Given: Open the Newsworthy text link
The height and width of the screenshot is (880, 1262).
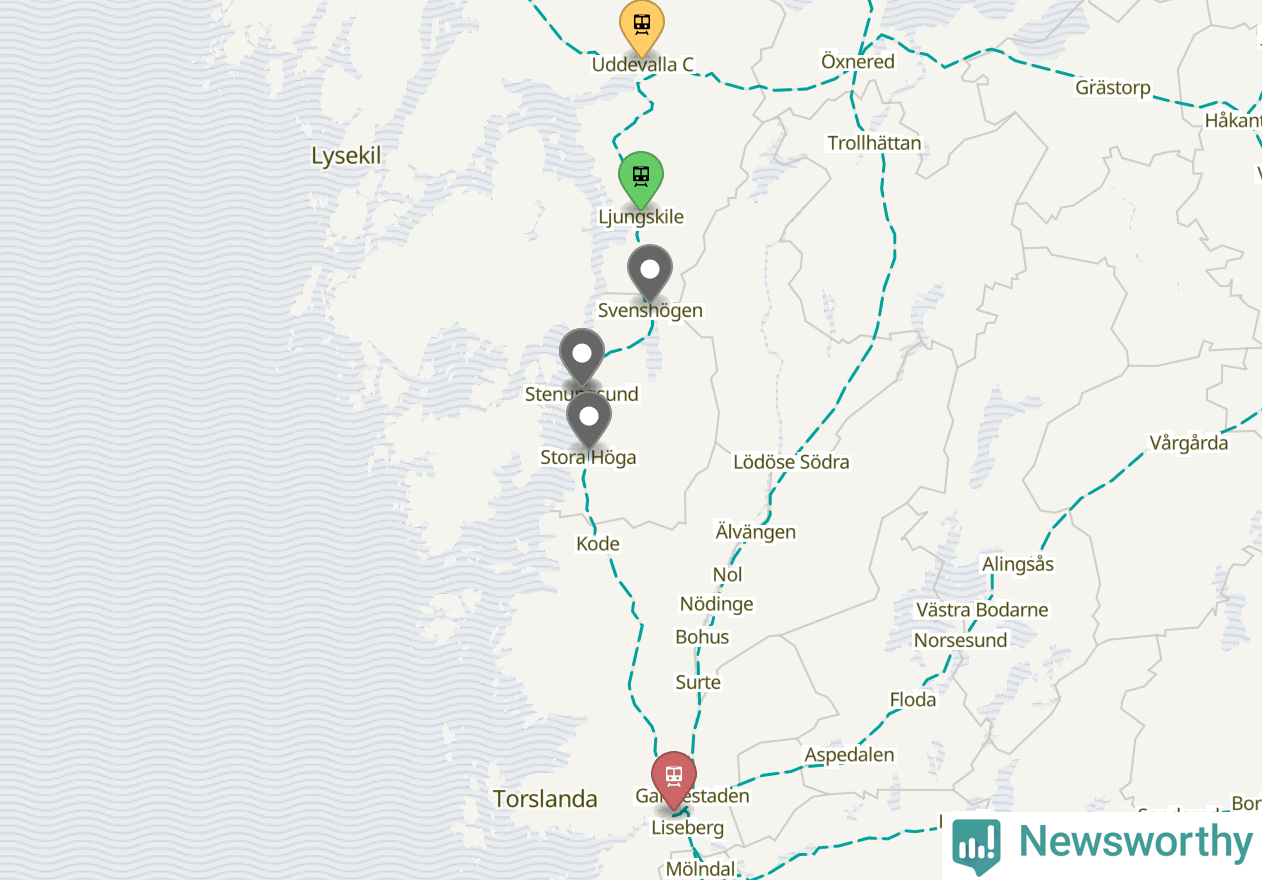Looking at the screenshot, I should pyautogui.click(x=1135, y=842).
